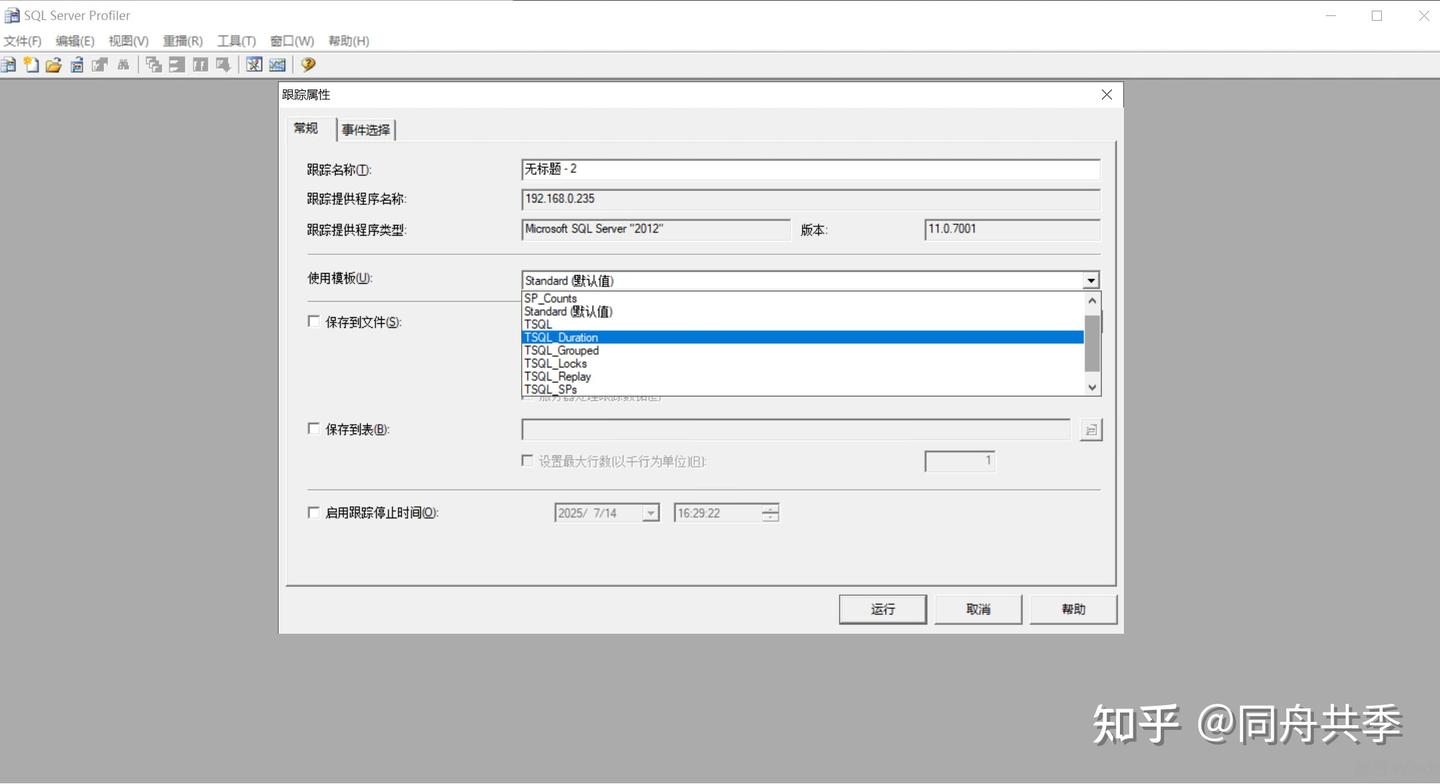
Task: Open the 文件(F) menu
Action: pos(23,41)
